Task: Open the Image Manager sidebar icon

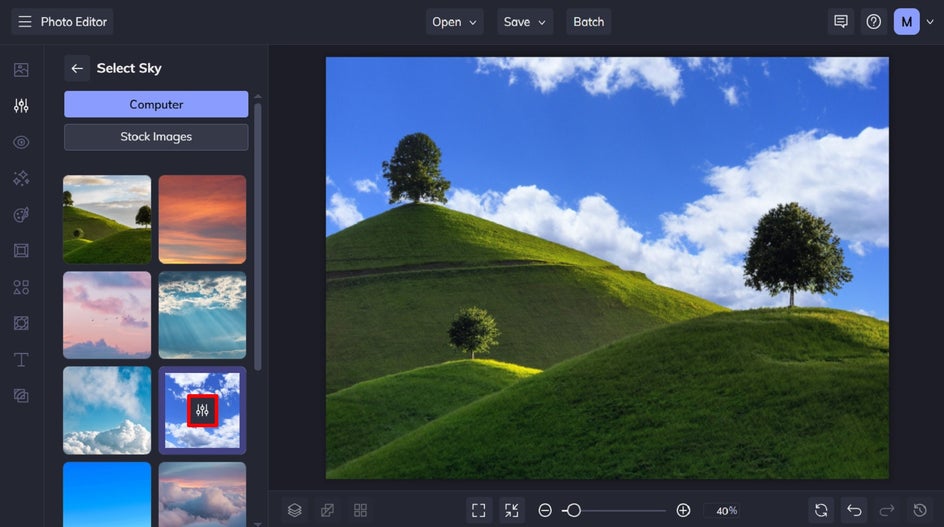Action: 21,70
